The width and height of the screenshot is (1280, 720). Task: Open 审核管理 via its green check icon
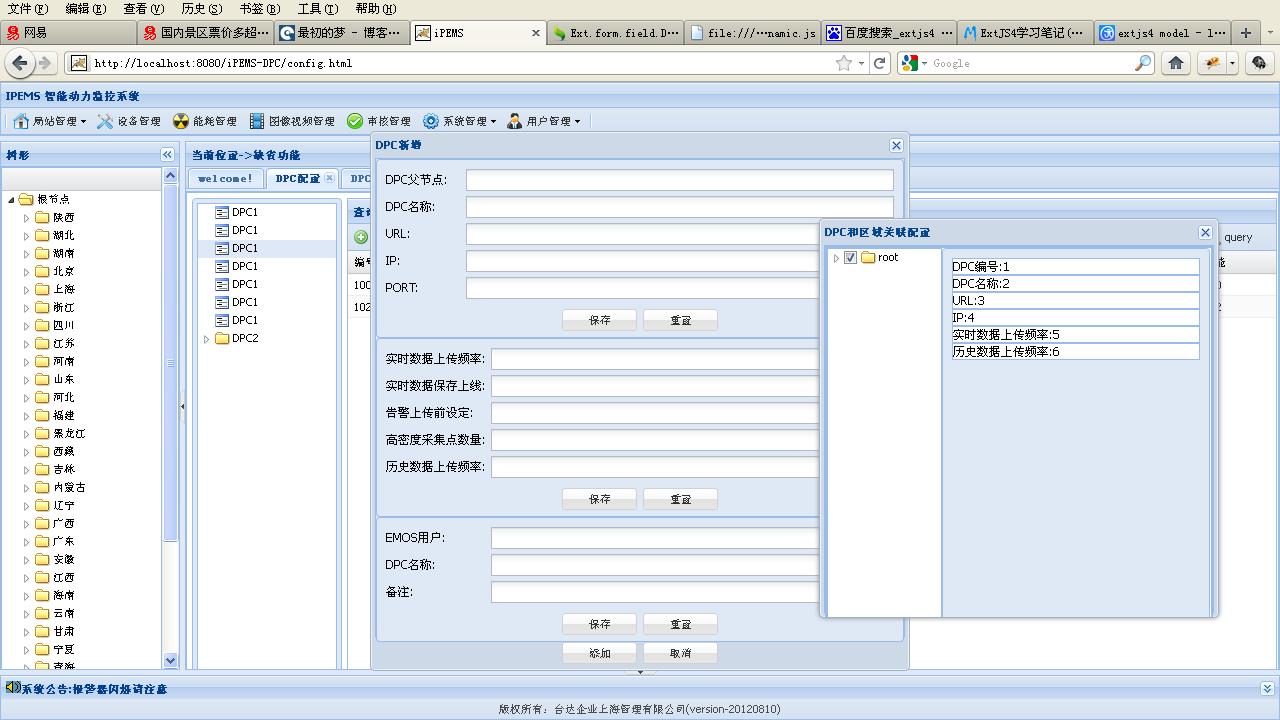[355, 121]
